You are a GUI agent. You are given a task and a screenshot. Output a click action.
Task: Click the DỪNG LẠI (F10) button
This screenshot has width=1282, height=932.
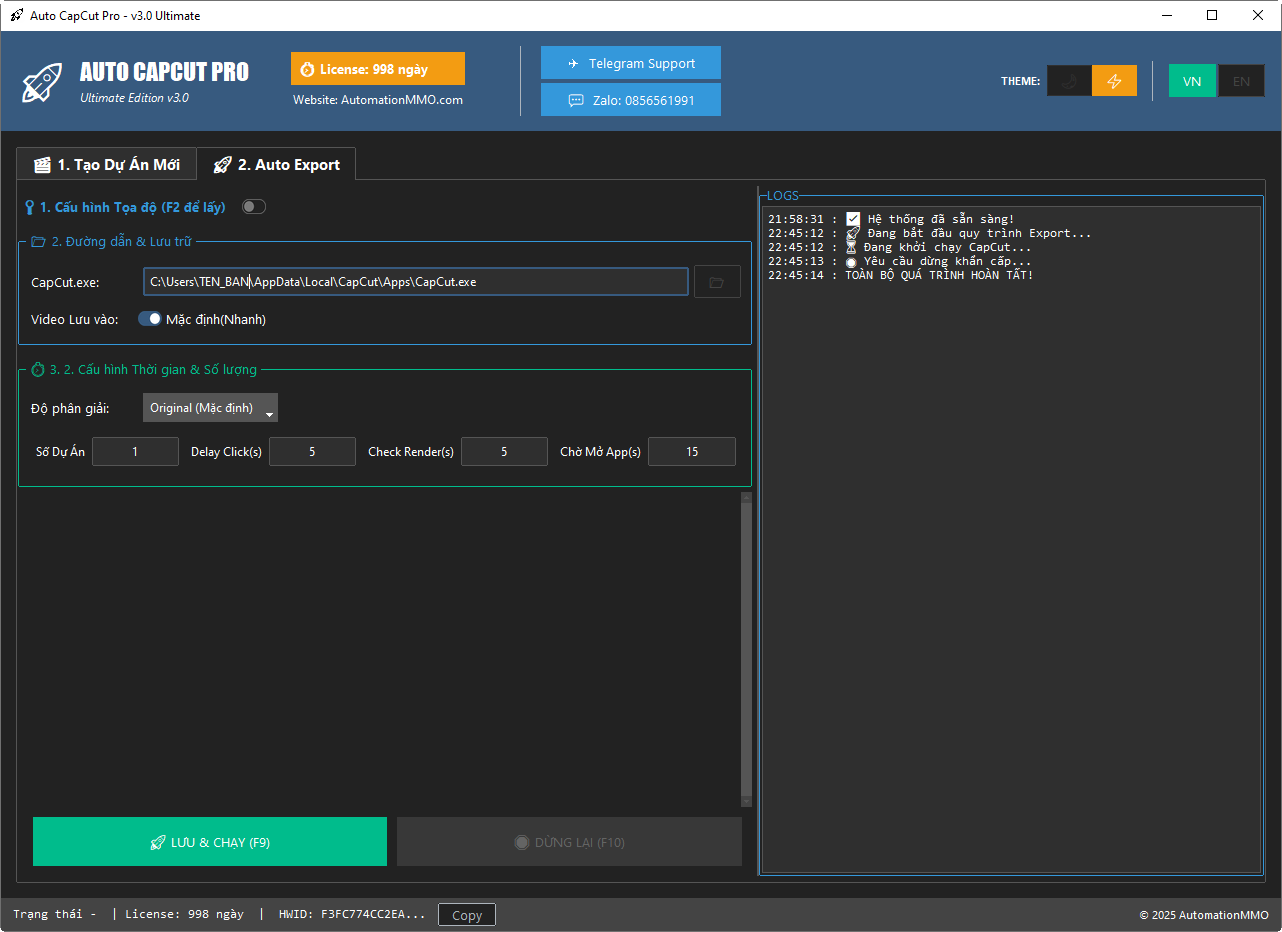[x=569, y=842]
